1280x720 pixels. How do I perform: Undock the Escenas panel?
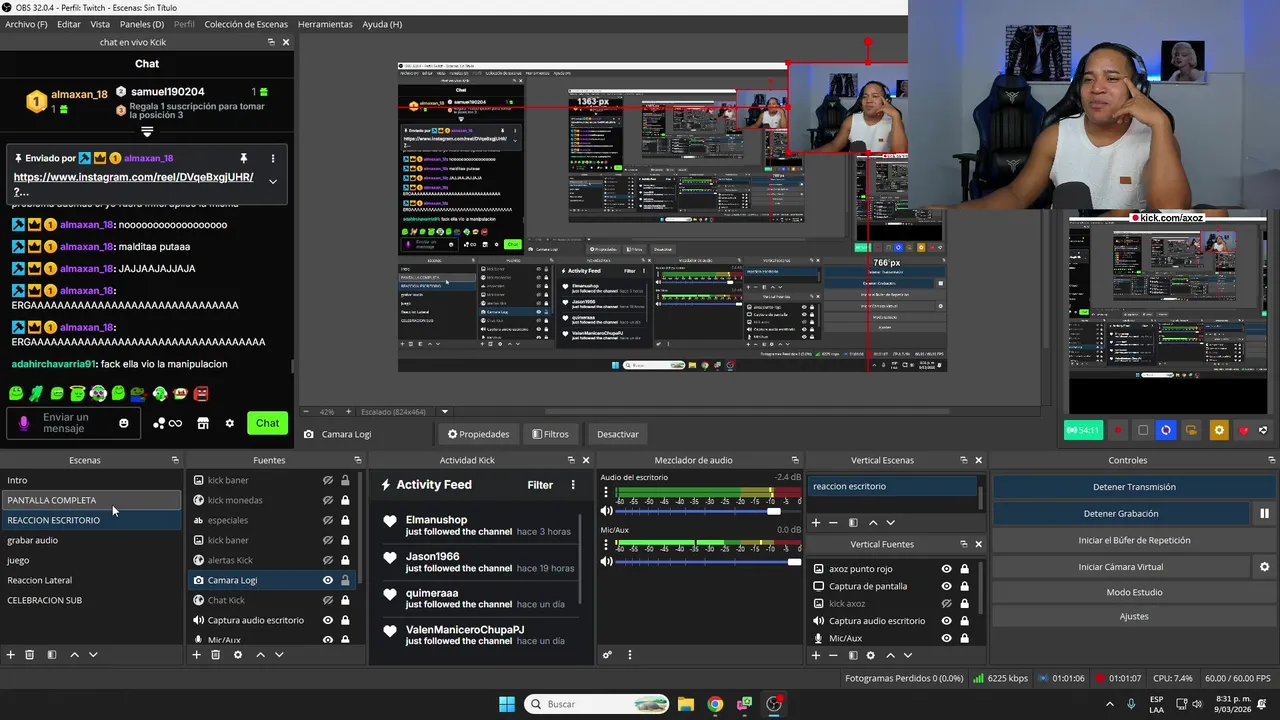[x=175, y=460]
